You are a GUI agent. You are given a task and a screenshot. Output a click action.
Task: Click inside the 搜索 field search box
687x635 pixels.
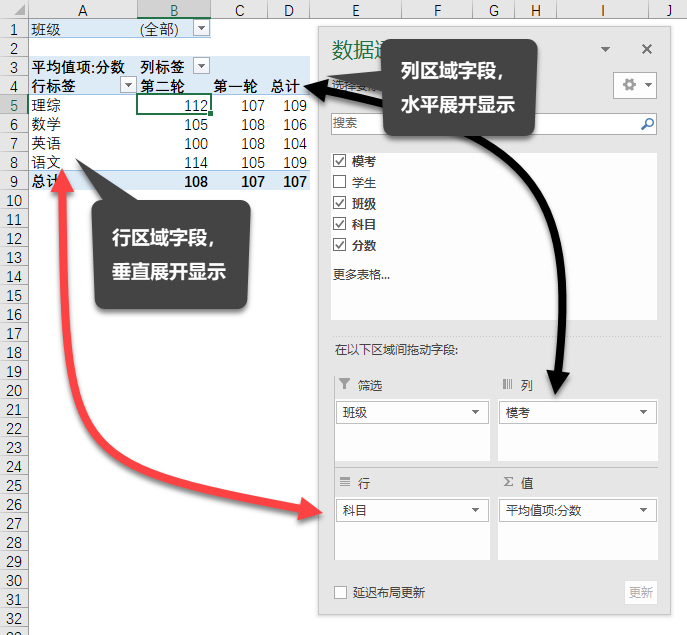pyautogui.click(x=480, y=124)
